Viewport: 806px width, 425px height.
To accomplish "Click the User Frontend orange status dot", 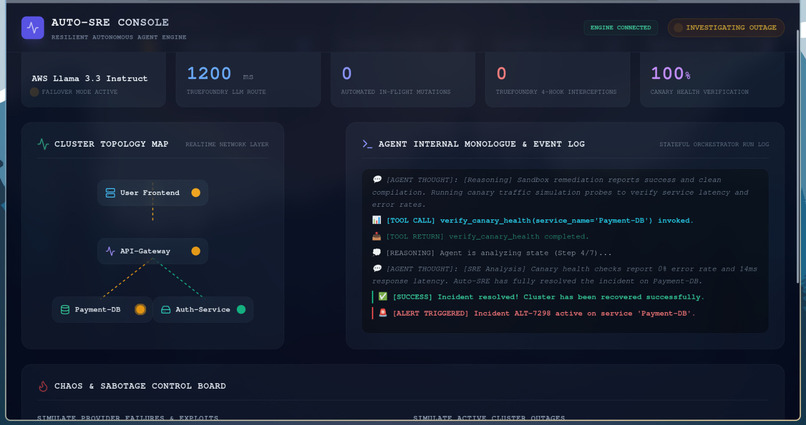I will [196, 193].
